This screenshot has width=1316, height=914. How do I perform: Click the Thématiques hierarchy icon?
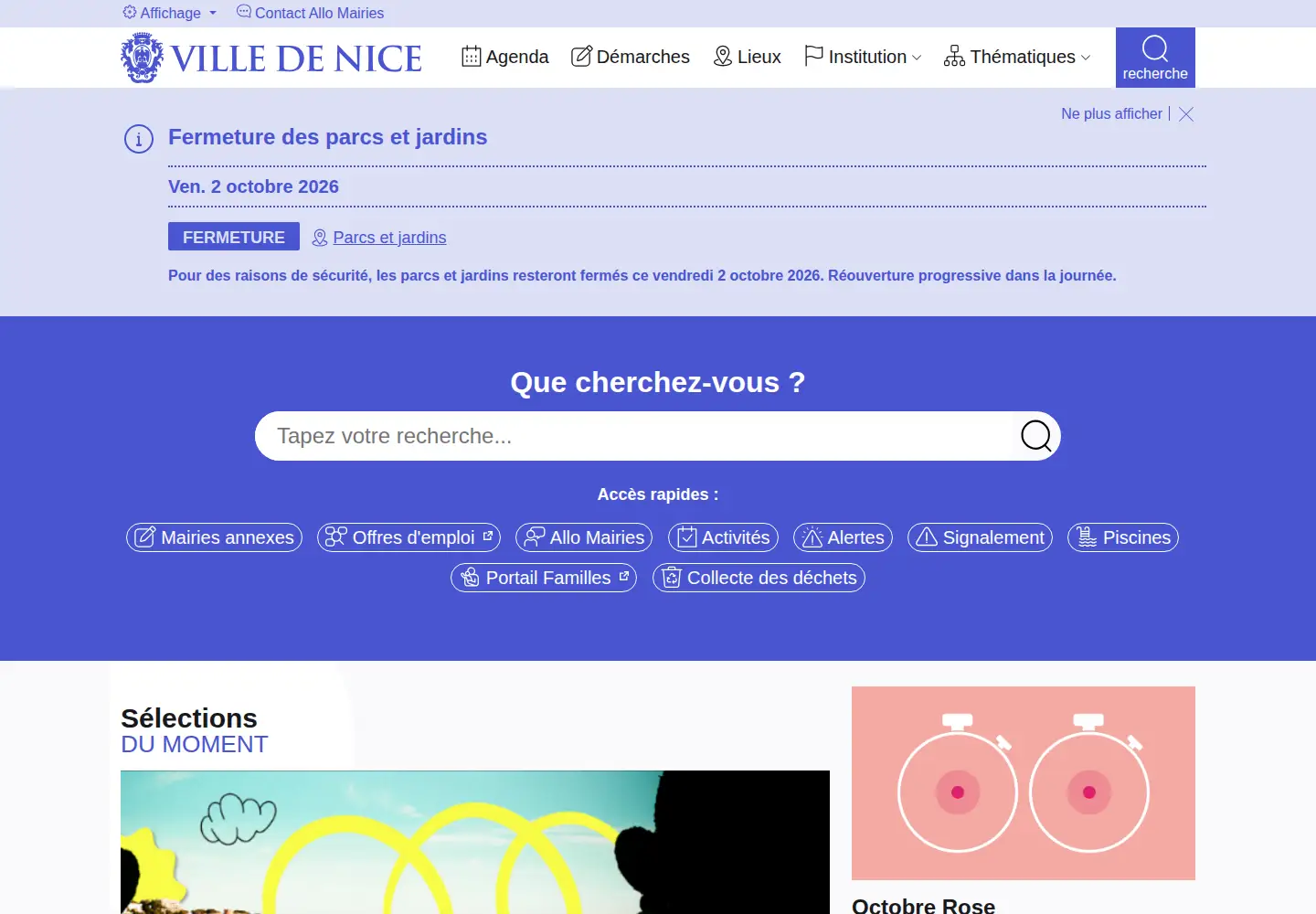pos(954,57)
